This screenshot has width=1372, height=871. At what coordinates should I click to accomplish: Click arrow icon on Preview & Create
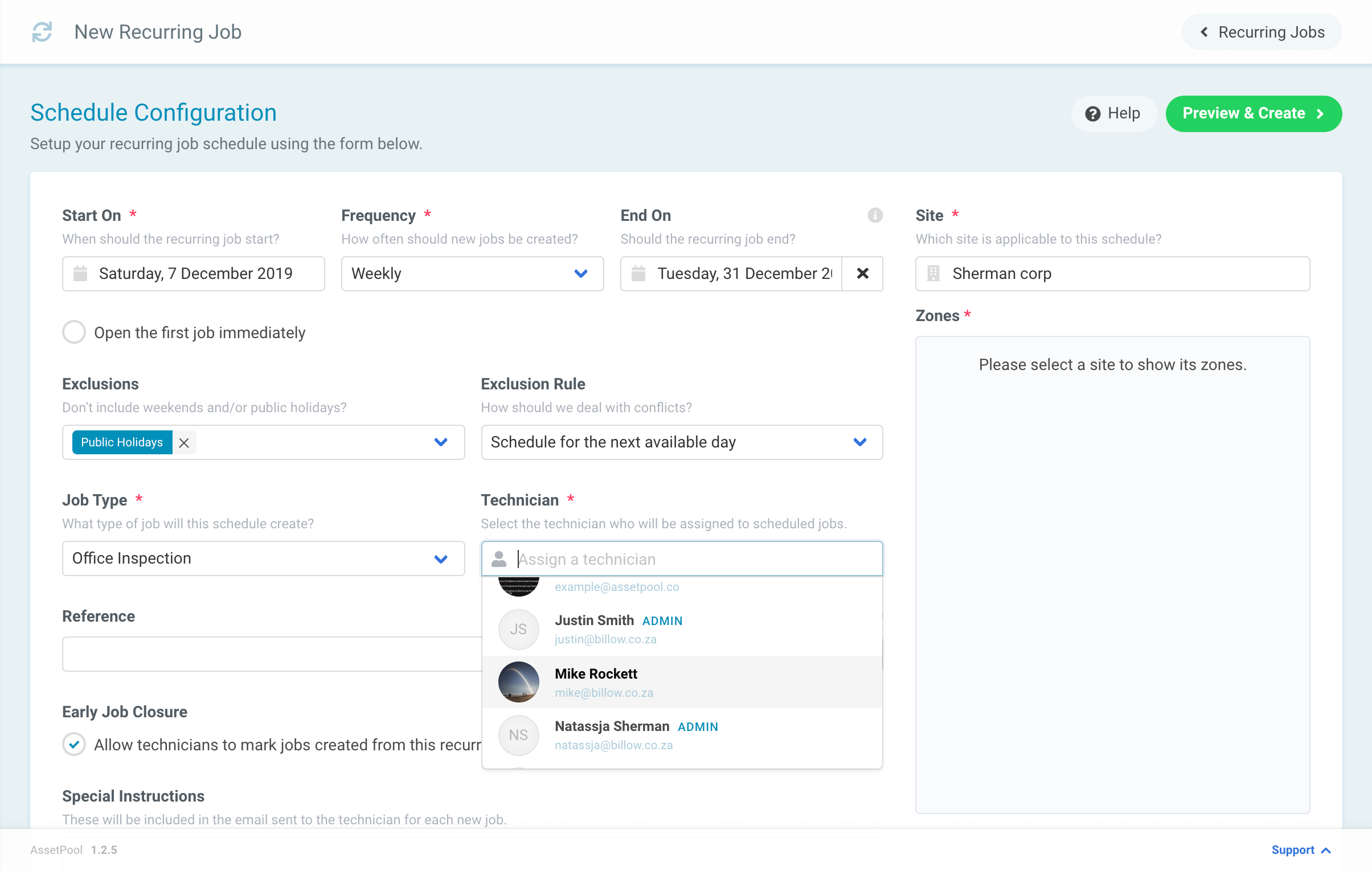pos(1320,114)
